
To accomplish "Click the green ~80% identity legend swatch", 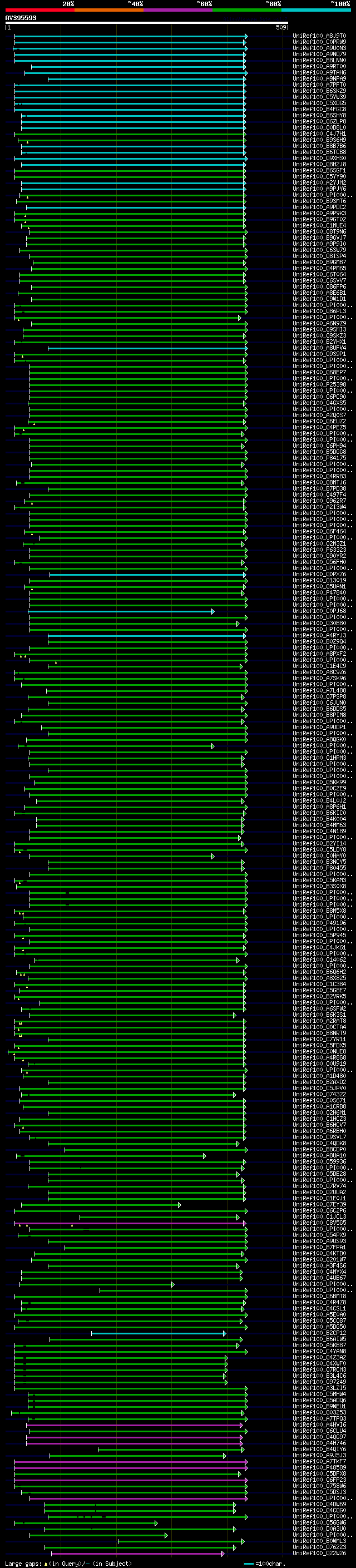I will (x=247, y=10).
